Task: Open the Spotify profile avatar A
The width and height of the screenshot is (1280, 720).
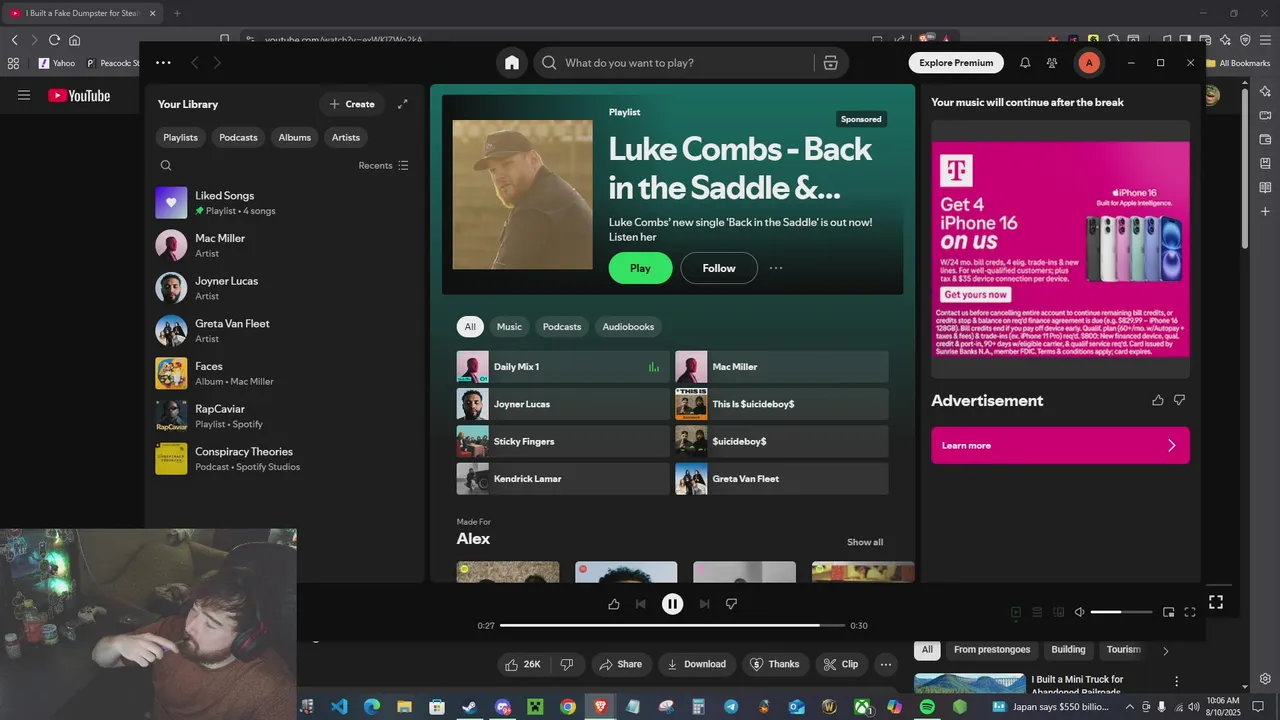Action: click(x=1088, y=63)
